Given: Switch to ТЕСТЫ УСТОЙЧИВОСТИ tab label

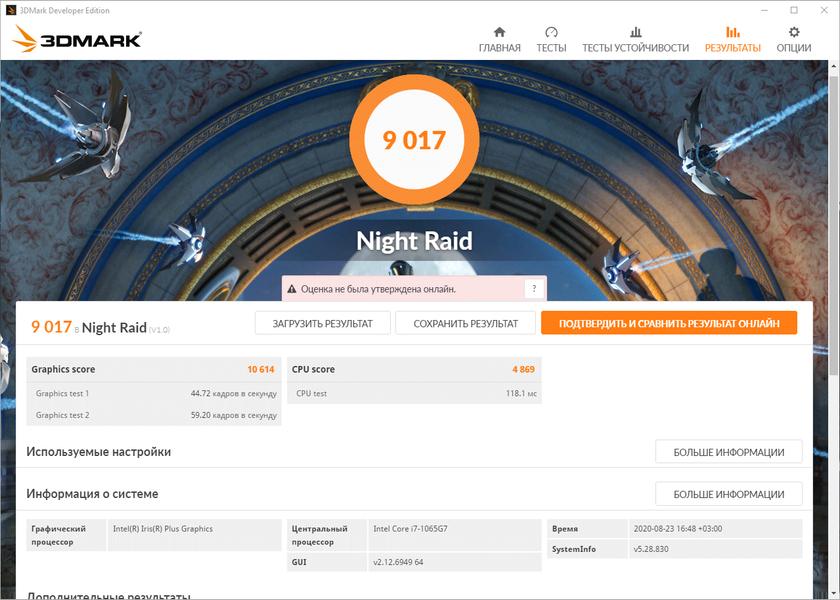Looking at the screenshot, I should point(635,48).
